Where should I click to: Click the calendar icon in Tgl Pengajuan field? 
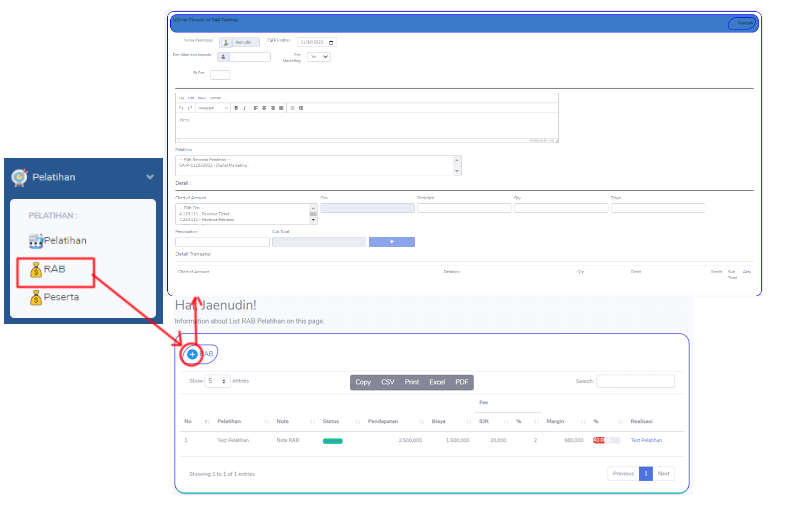pos(331,43)
